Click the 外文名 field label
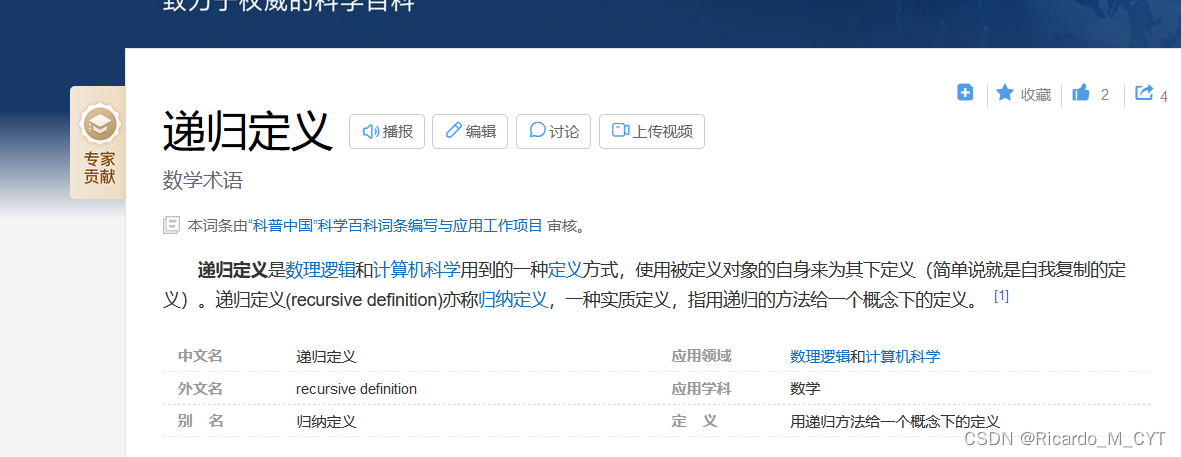This screenshot has width=1181, height=457. [200, 389]
